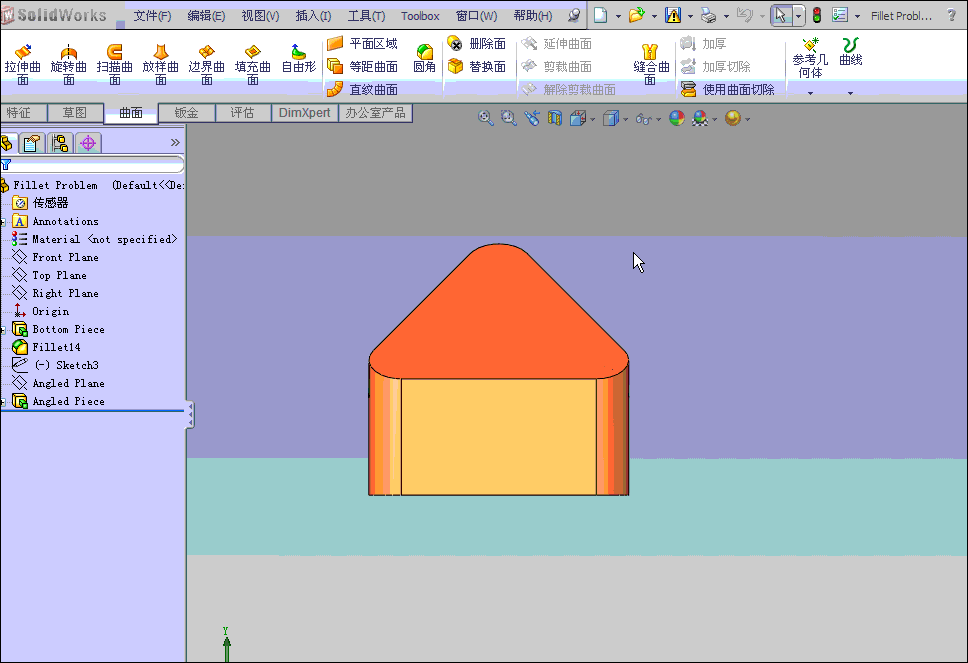
Task: Click the Zoom to Fit icon
Action: coord(485,118)
